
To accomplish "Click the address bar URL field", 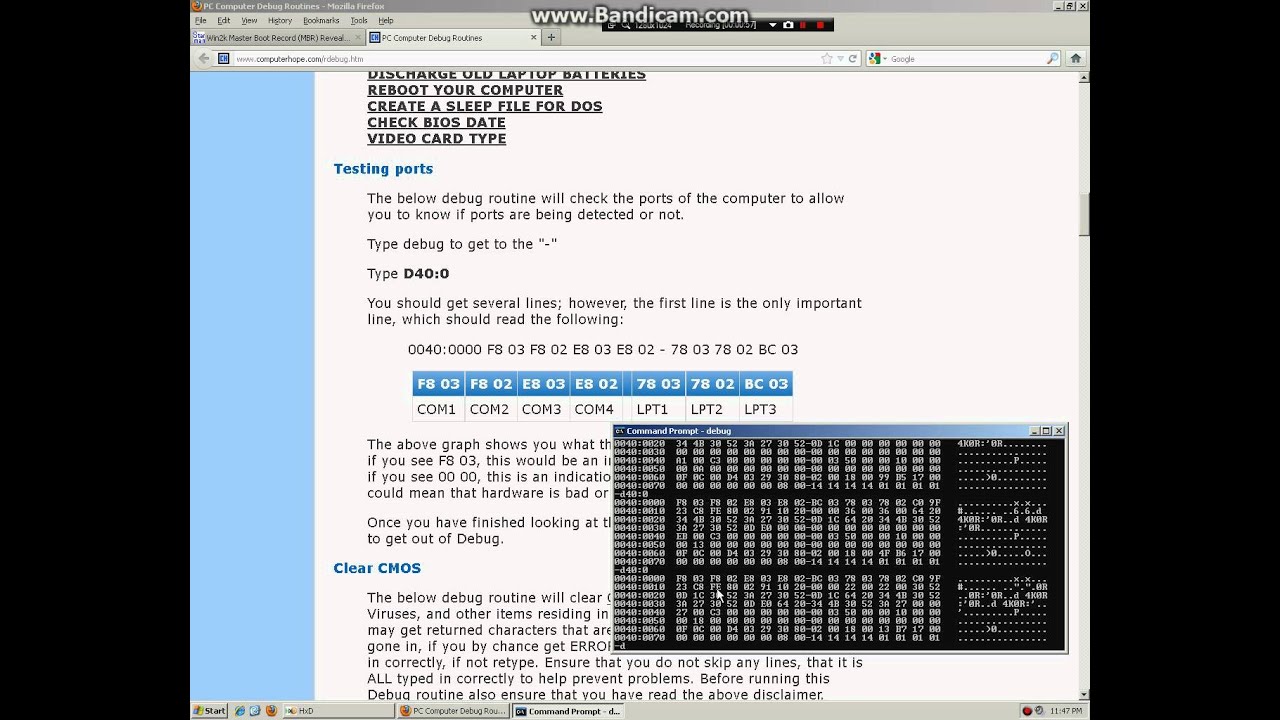I will pos(525,58).
